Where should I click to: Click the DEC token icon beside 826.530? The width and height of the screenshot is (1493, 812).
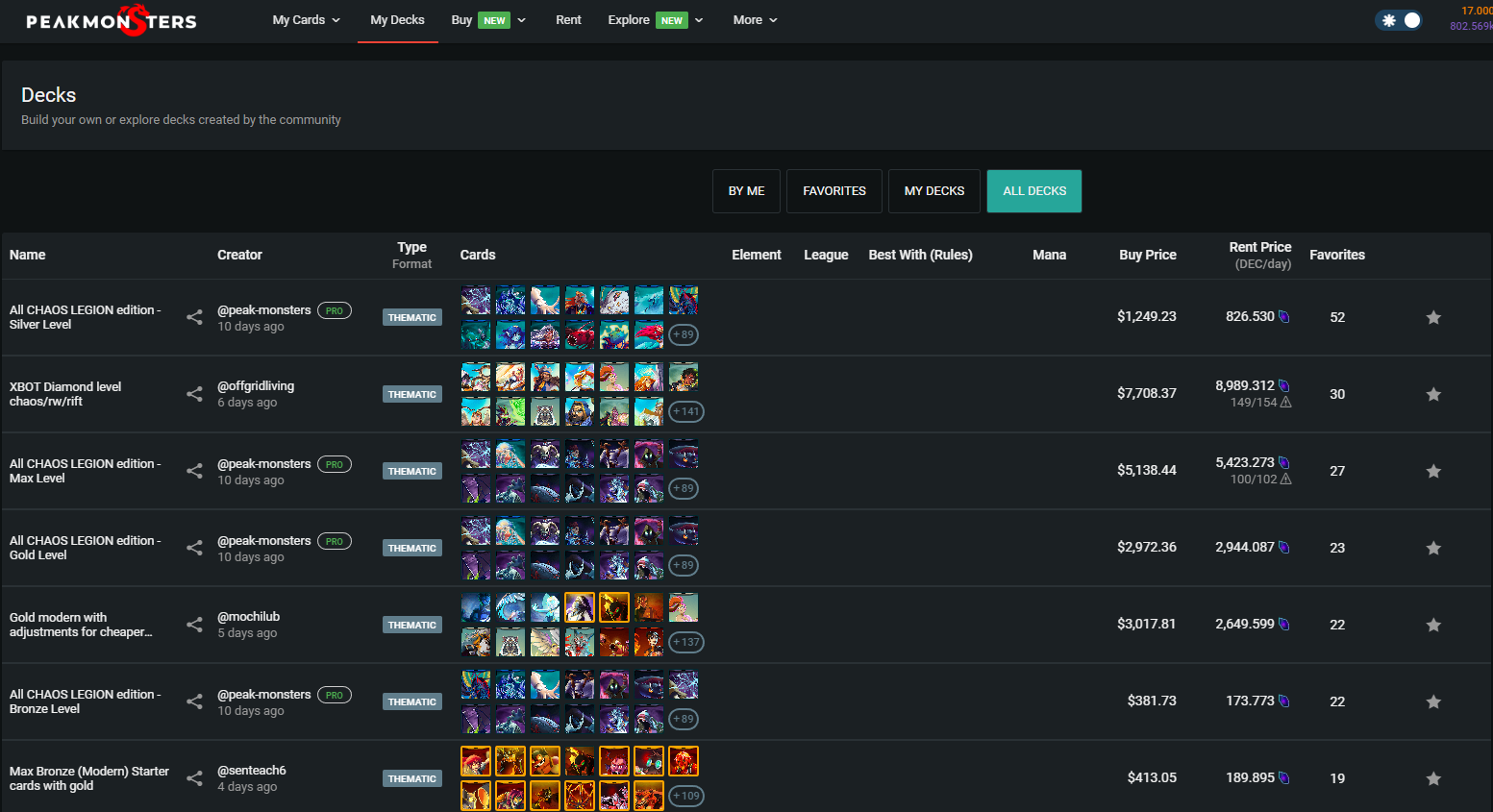(x=1283, y=317)
